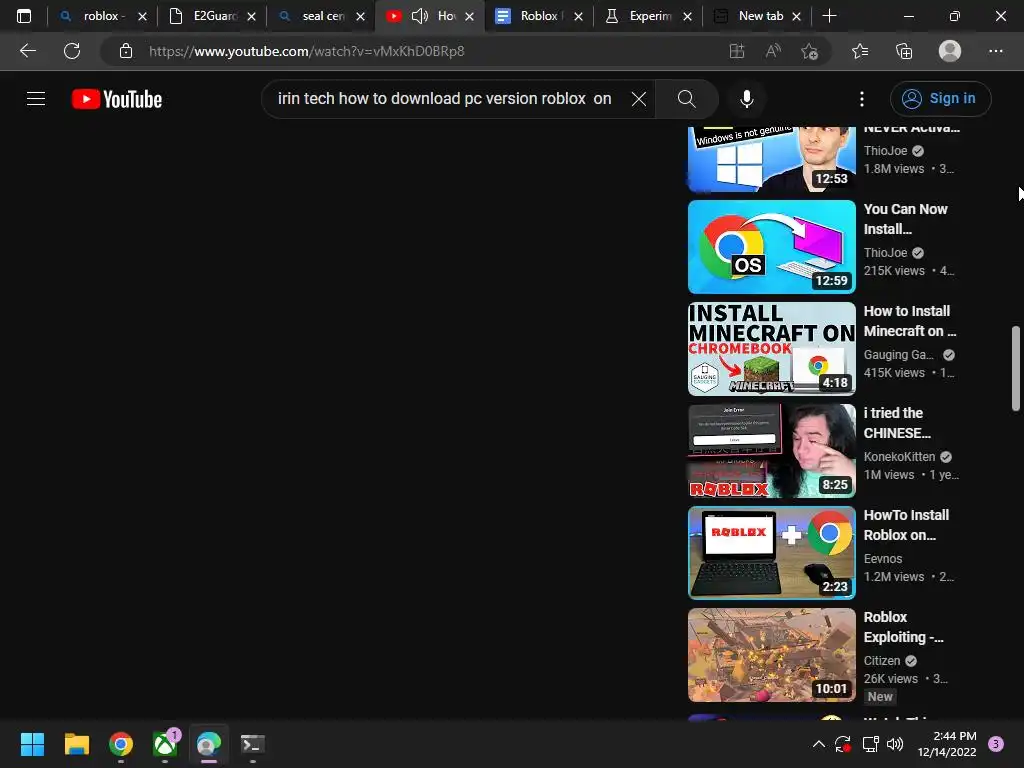Click the browser address bar URL
The height and width of the screenshot is (768, 1024).
coord(306,51)
